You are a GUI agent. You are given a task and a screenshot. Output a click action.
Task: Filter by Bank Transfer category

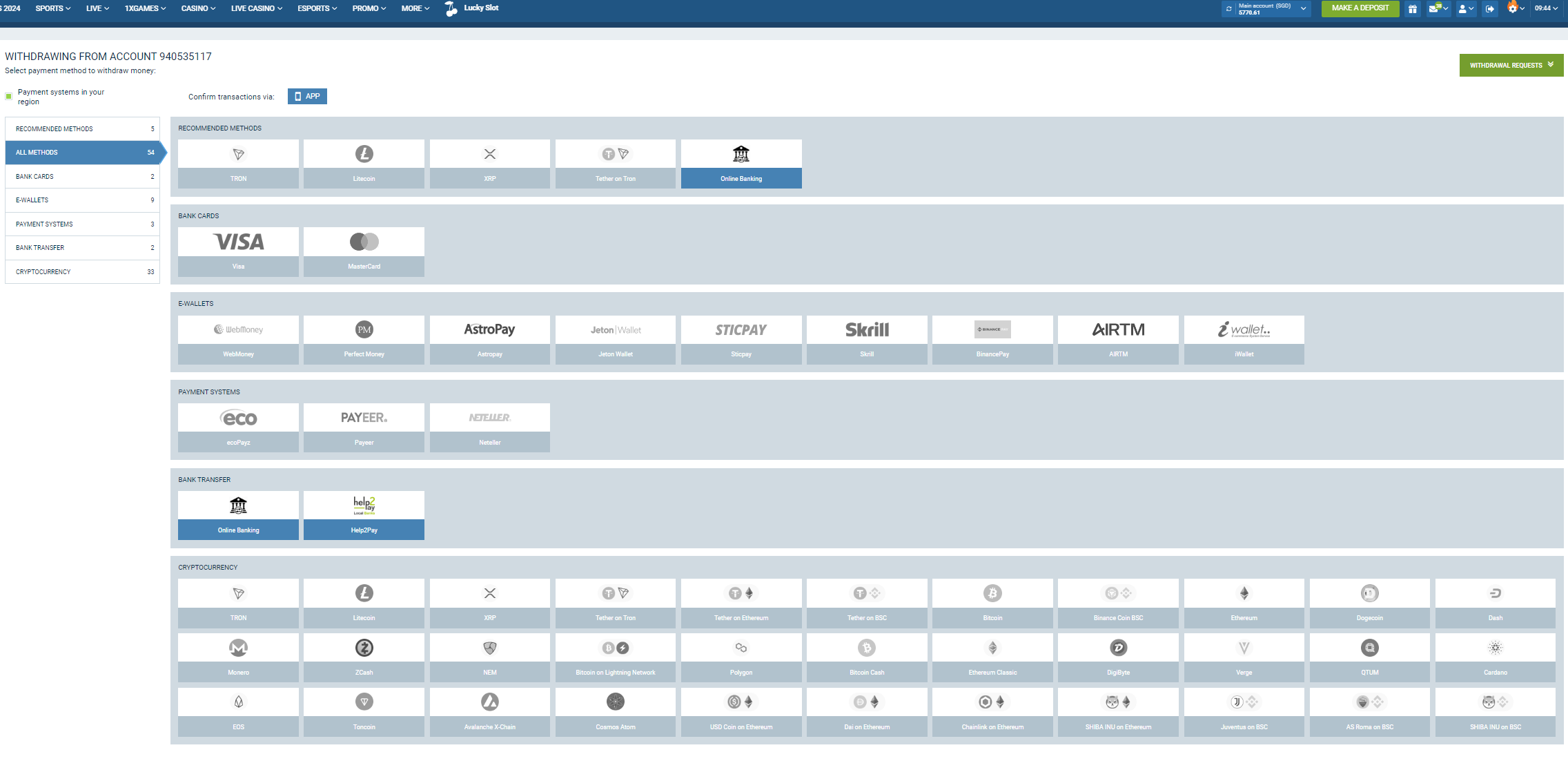82,248
